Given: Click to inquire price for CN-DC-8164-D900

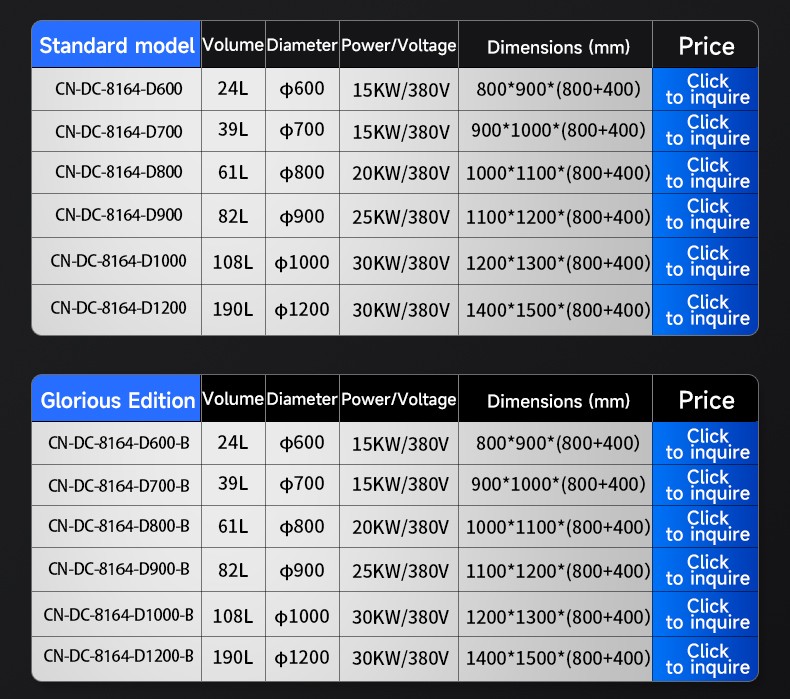Looking at the screenshot, I should click(x=705, y=215).
